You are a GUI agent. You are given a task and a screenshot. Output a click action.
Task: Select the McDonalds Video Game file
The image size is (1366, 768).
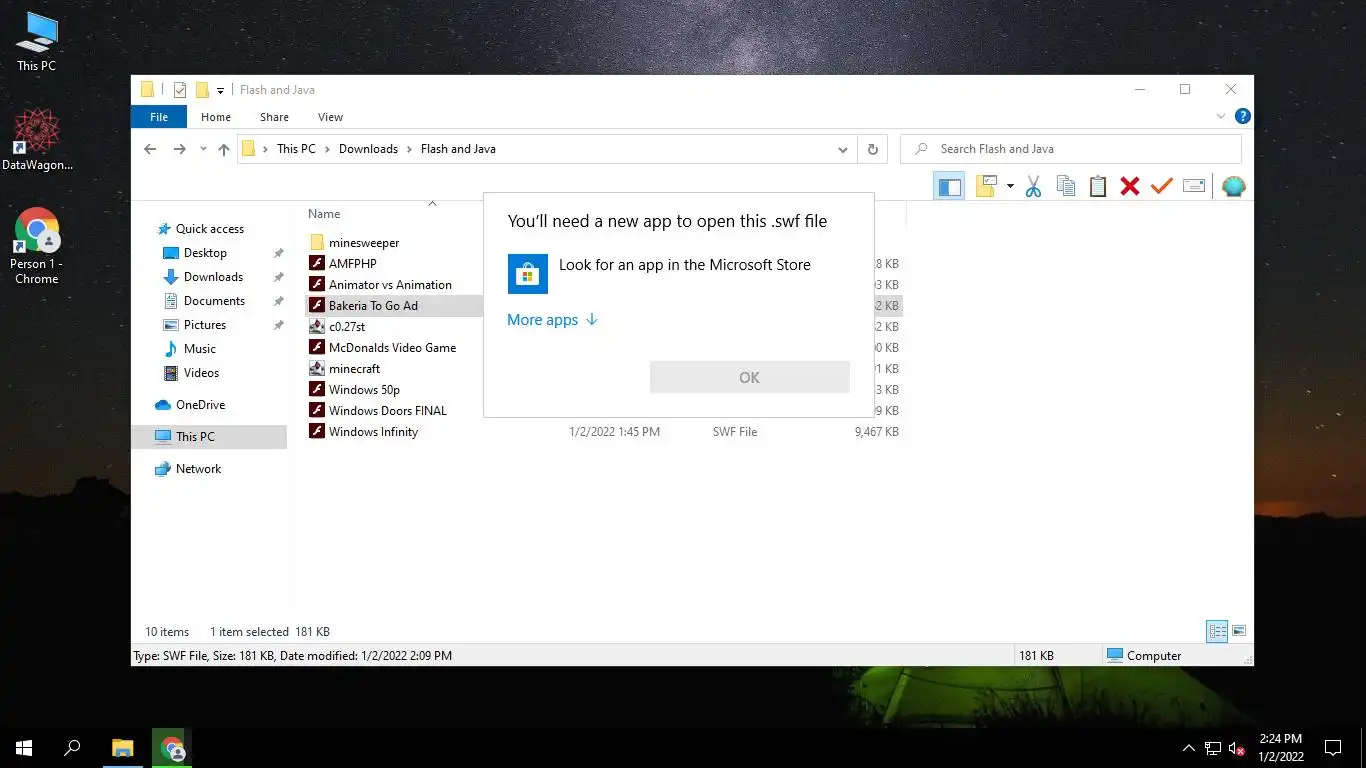coord(392,348)
